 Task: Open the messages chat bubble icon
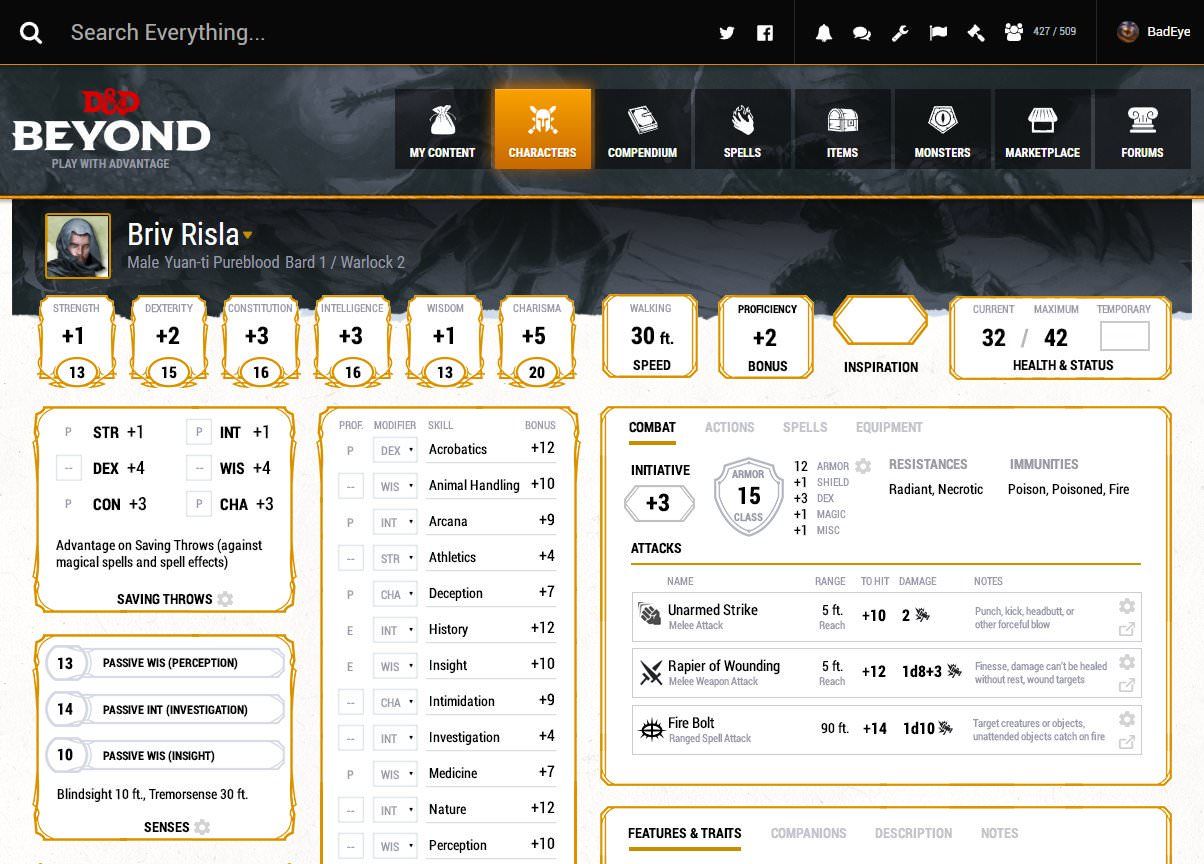861,33
